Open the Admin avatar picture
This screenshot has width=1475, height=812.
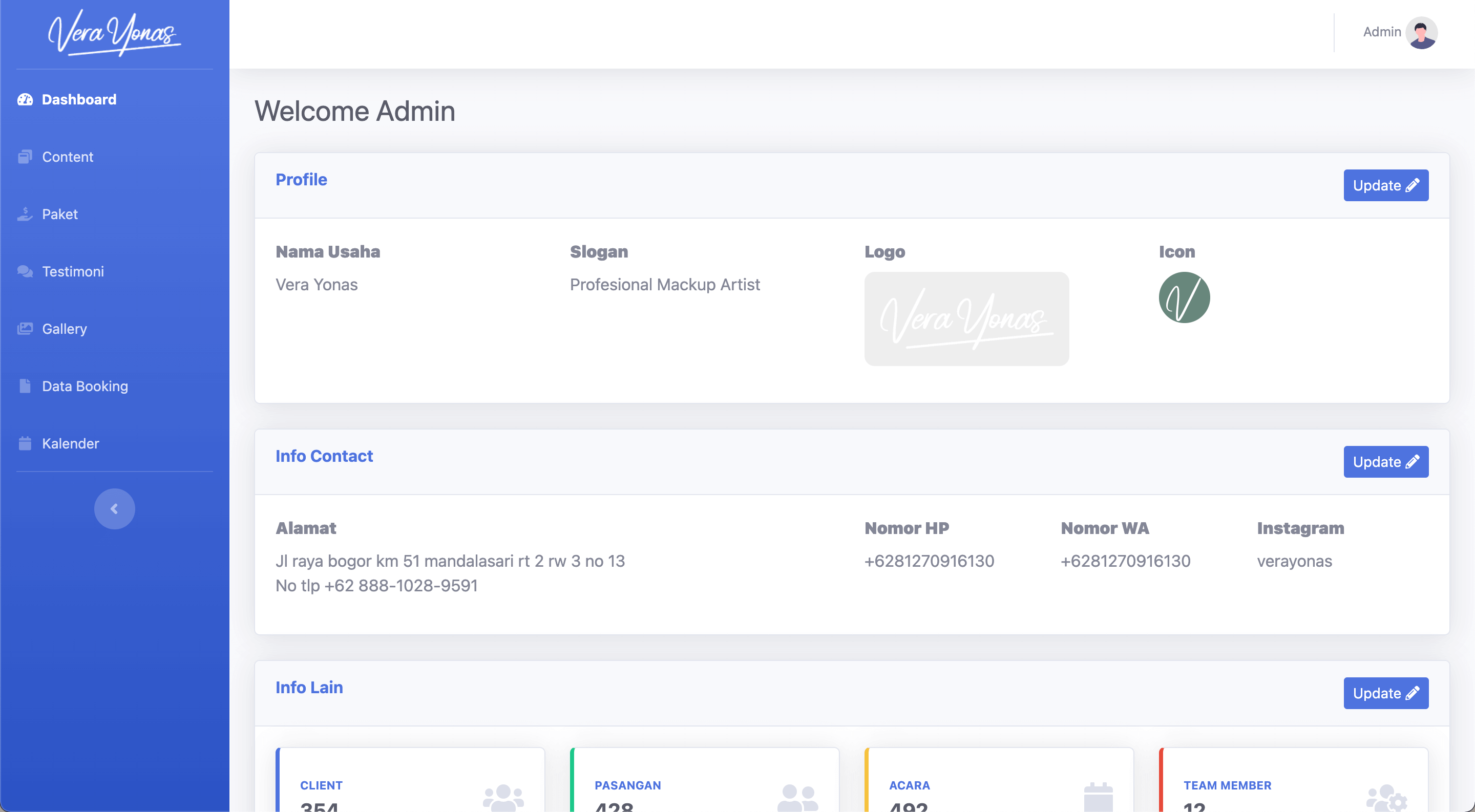pos(1421,33)
